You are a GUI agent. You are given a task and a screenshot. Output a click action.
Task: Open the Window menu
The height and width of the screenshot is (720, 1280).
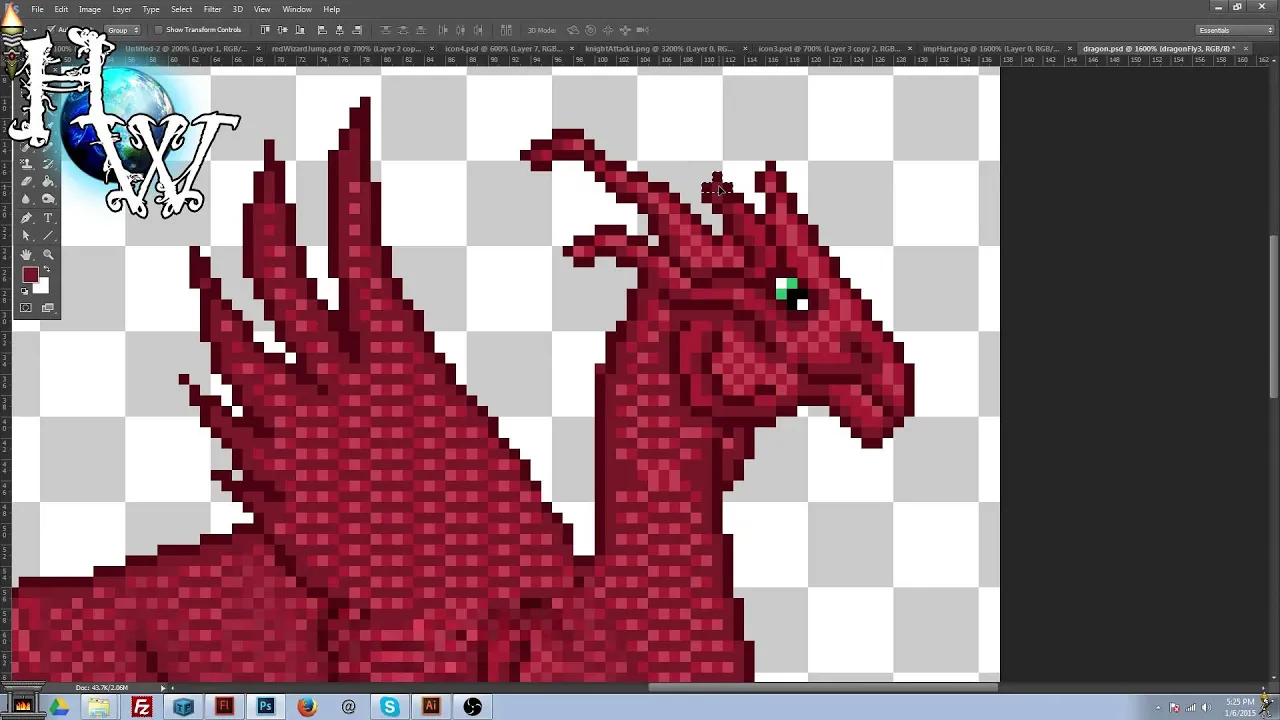(x=297, y=9)
